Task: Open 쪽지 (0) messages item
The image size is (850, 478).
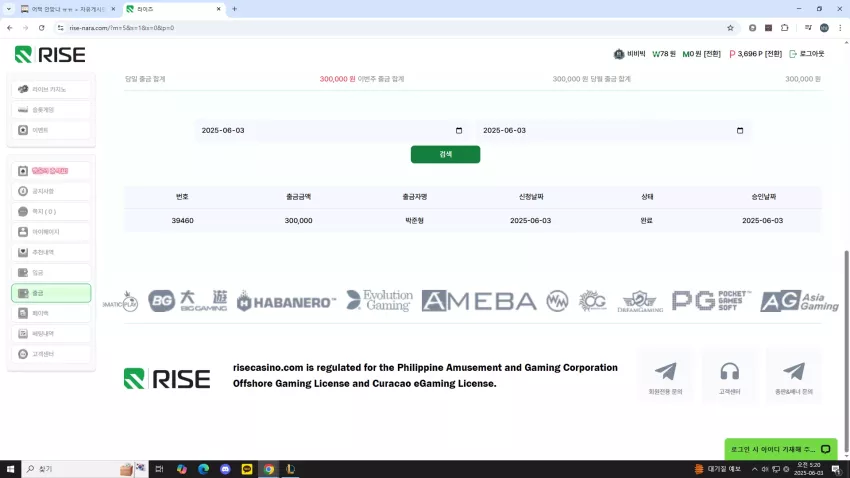Action: click(51, 211)
